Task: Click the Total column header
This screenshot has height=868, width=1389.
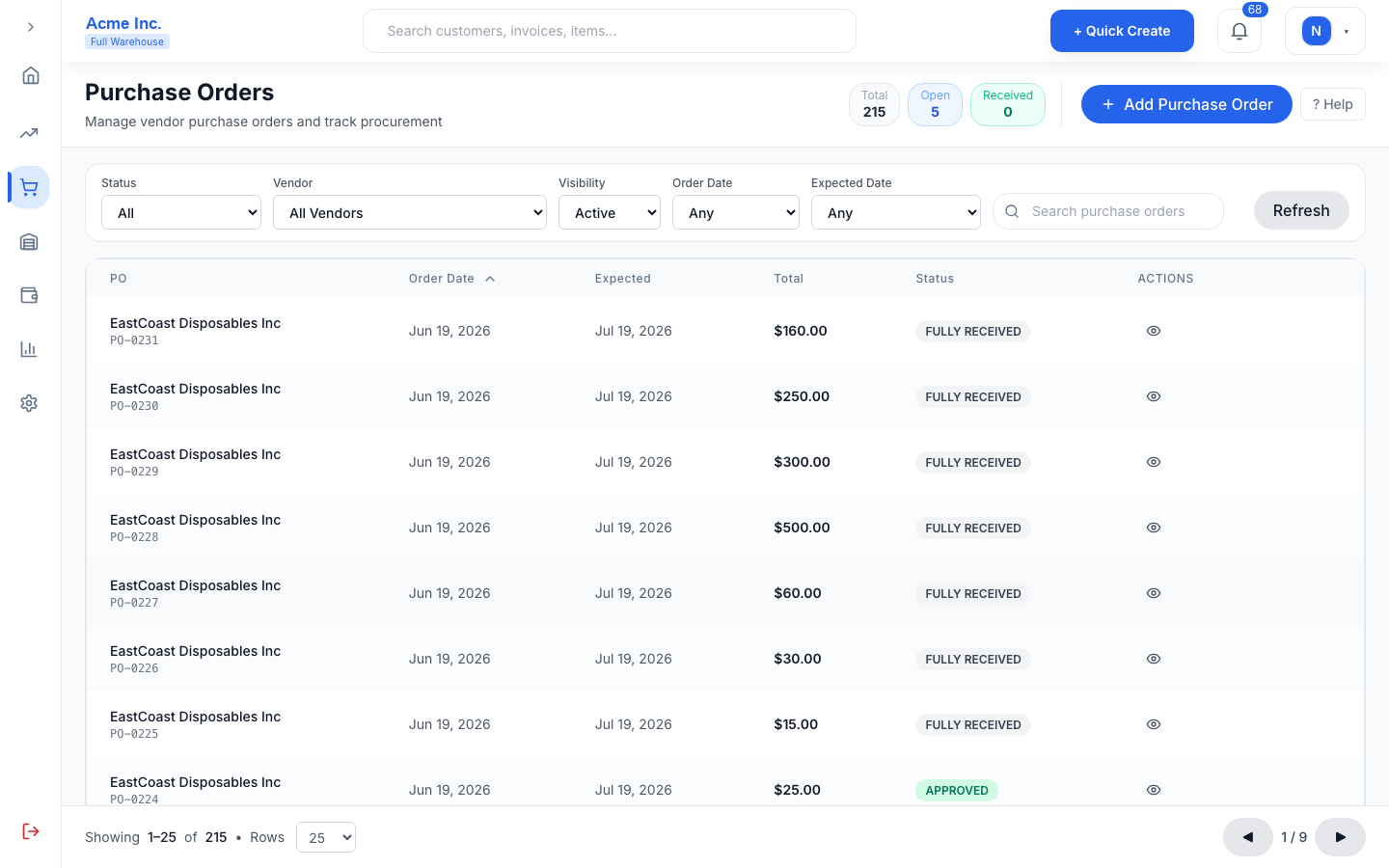Action: [789, 279]
